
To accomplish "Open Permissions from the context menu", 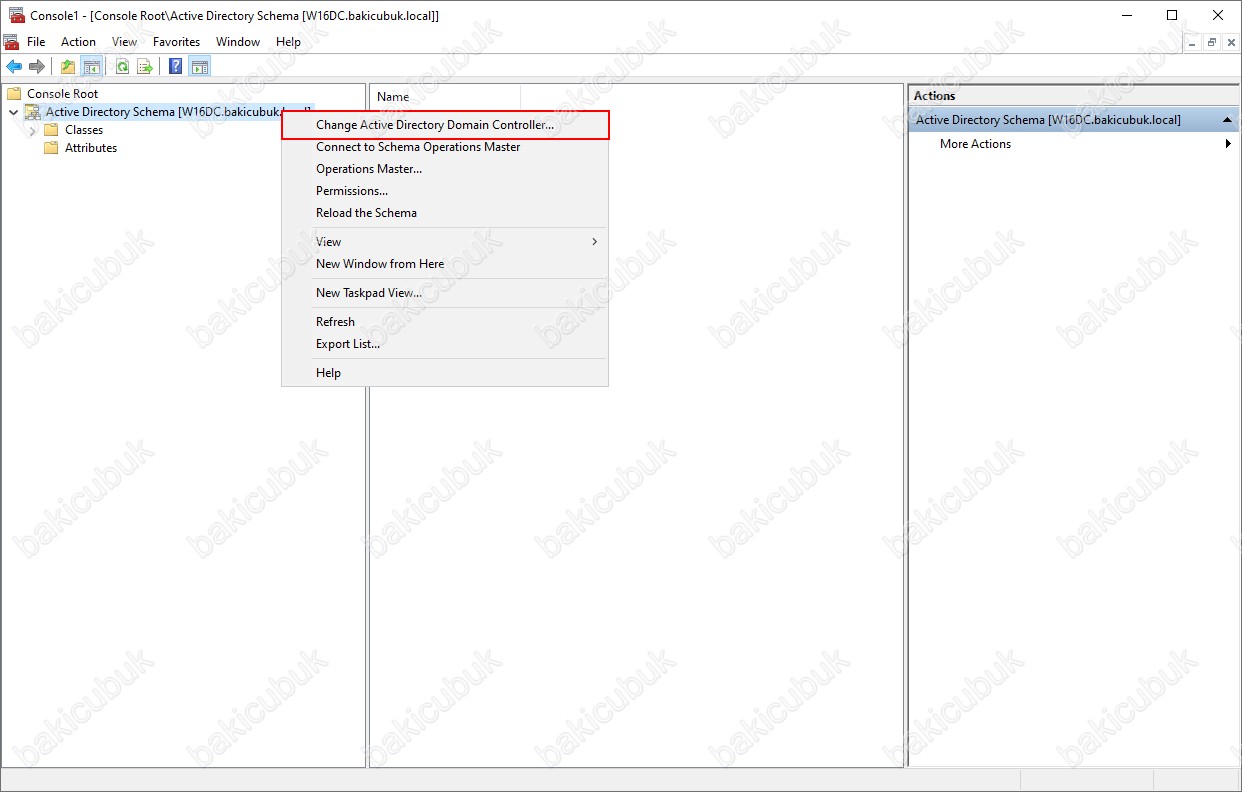I will (445, 191).
